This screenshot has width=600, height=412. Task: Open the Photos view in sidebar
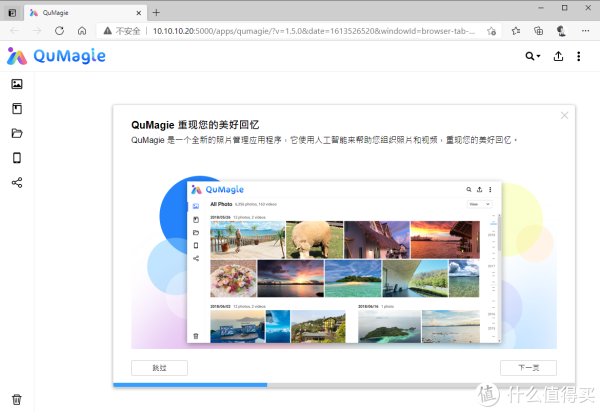pos(17,84)
